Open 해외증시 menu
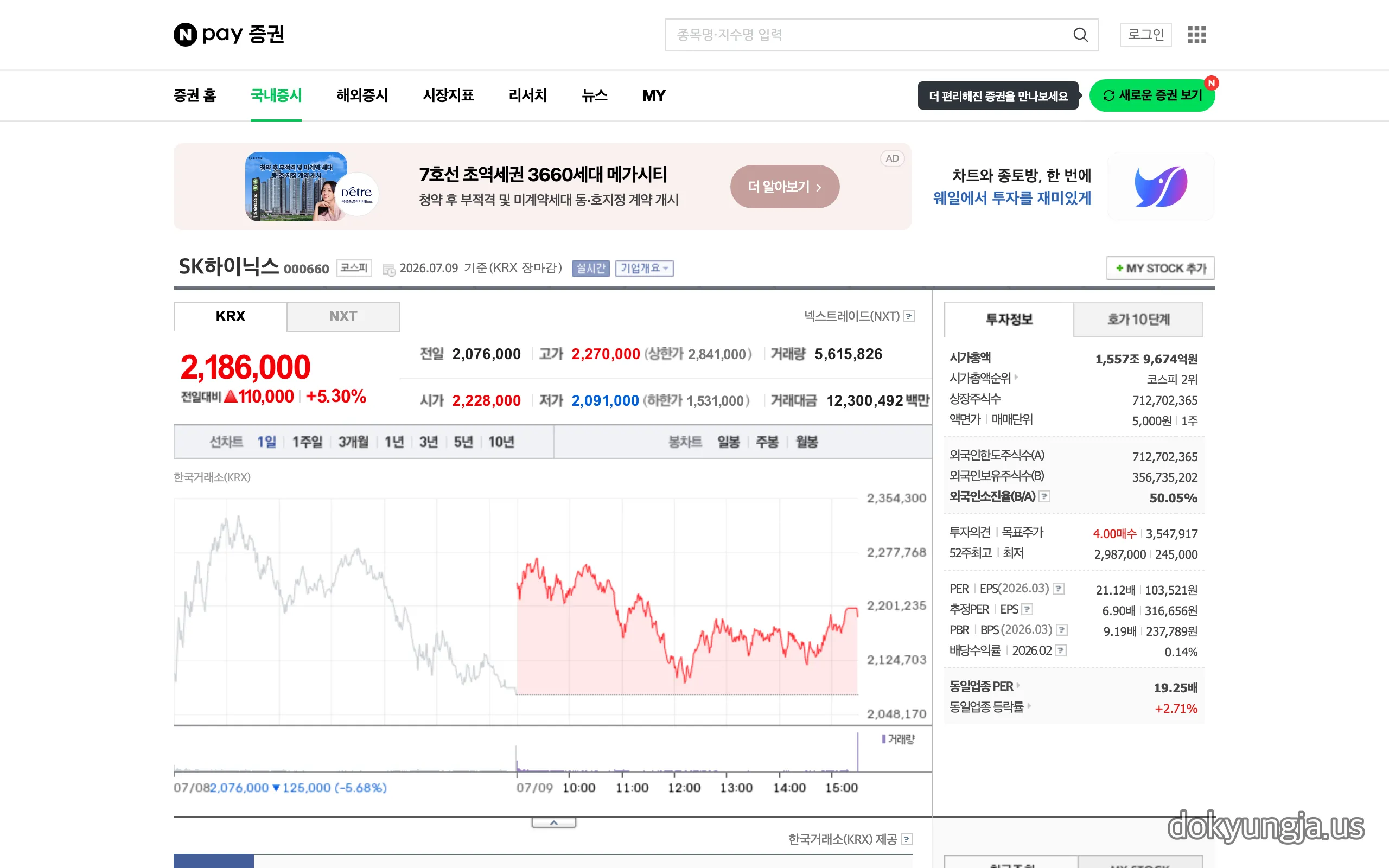This screenshot has width=1389, height=868. tap(362, 95)
